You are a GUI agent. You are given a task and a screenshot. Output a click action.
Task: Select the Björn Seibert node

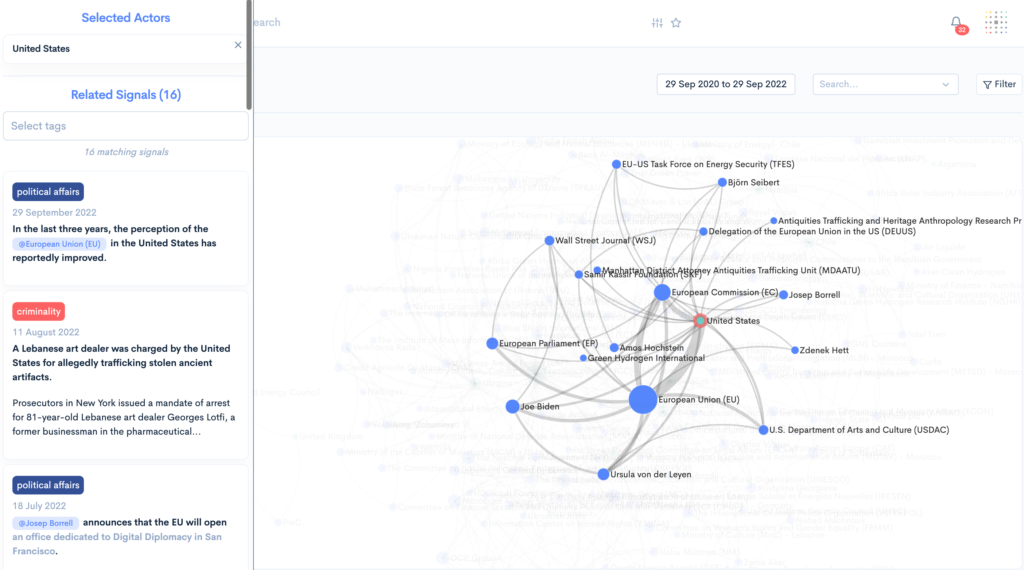pos(722,183)
